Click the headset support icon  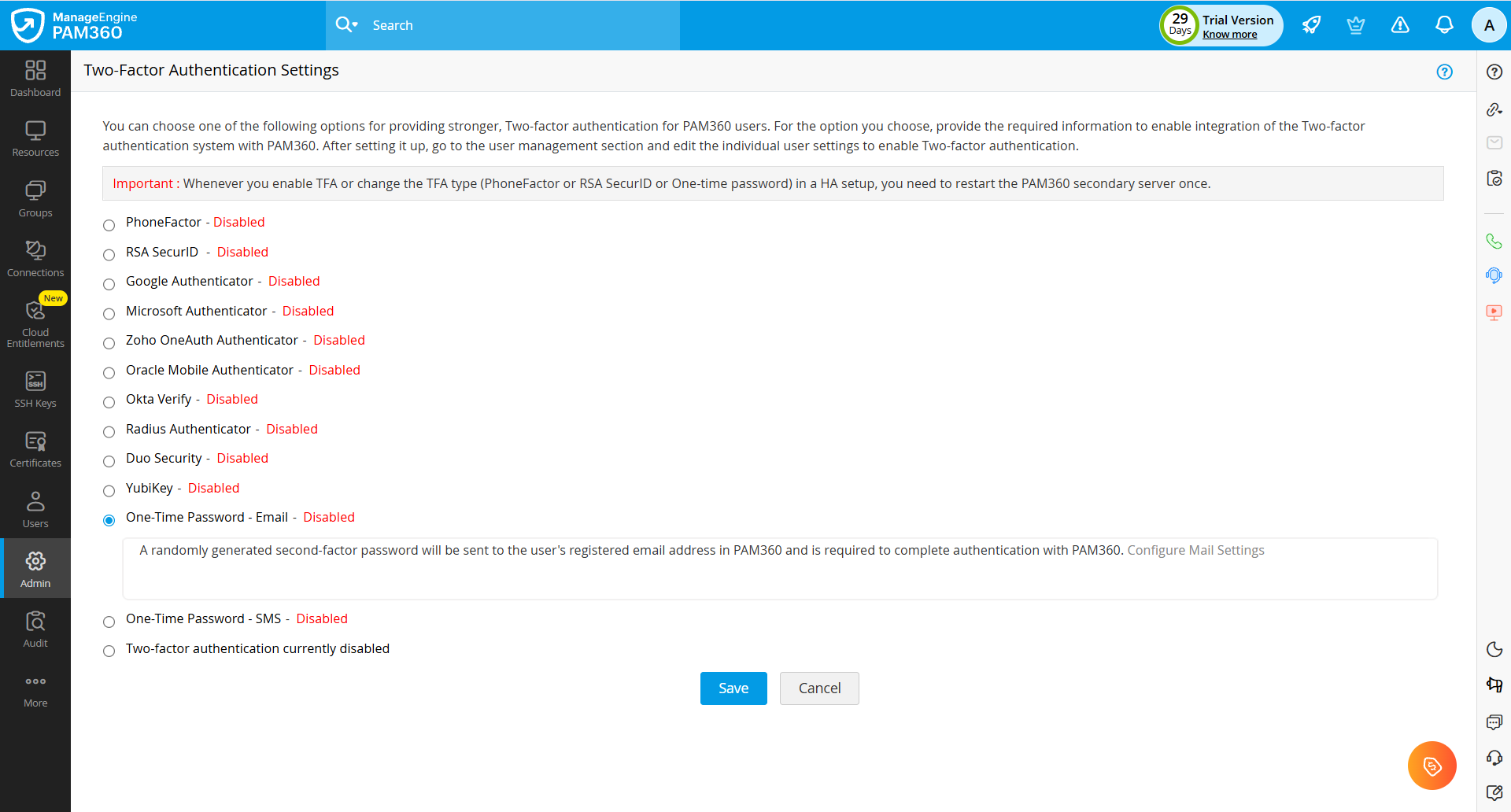[x=1494, y=758]
